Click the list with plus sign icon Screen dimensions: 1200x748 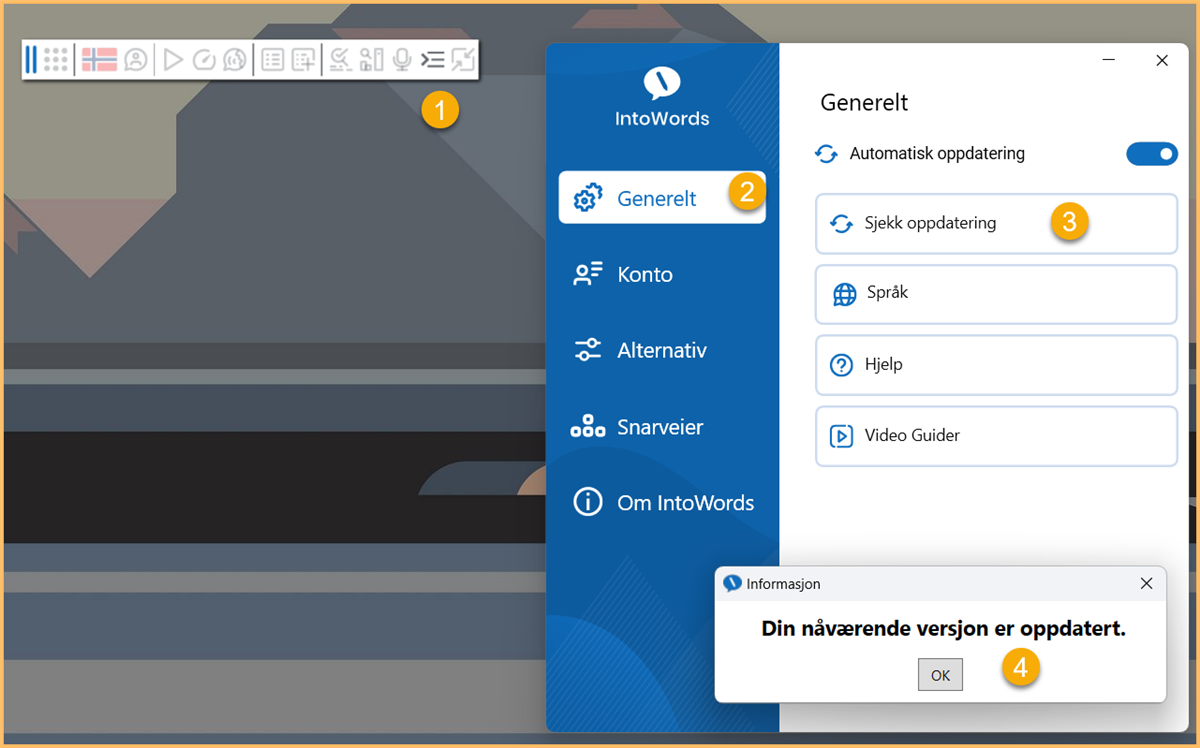point(303,60)
